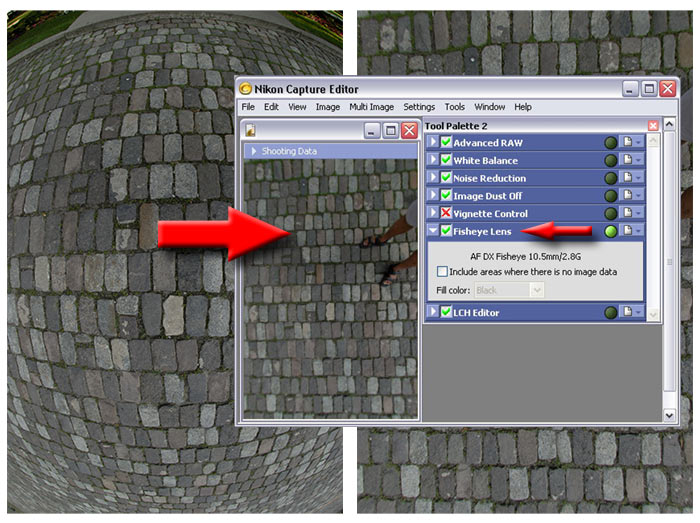Check 'Include areas where there is no image data'
Screen dimensions: 700x523
[x=442, y=272]
